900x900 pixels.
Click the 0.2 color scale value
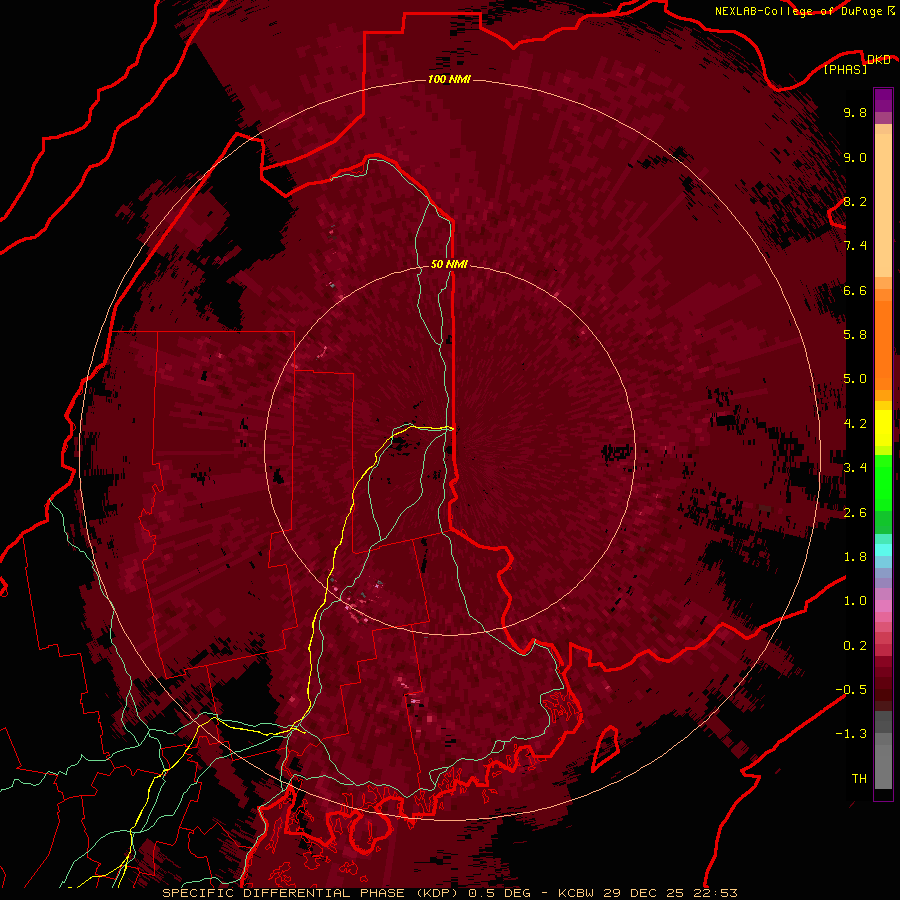855,646
